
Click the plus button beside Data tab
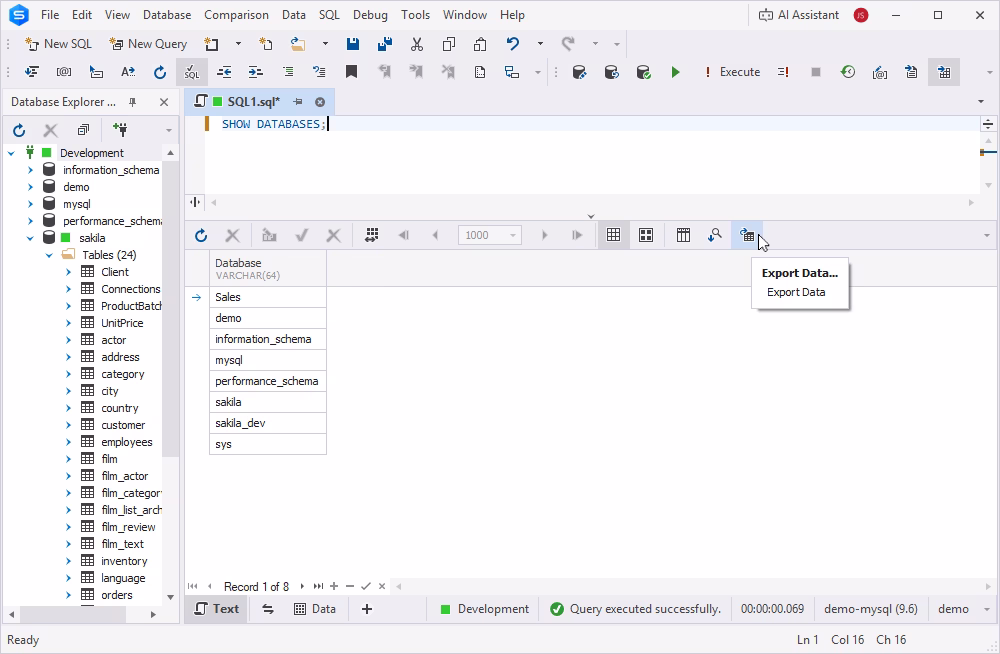367,609
